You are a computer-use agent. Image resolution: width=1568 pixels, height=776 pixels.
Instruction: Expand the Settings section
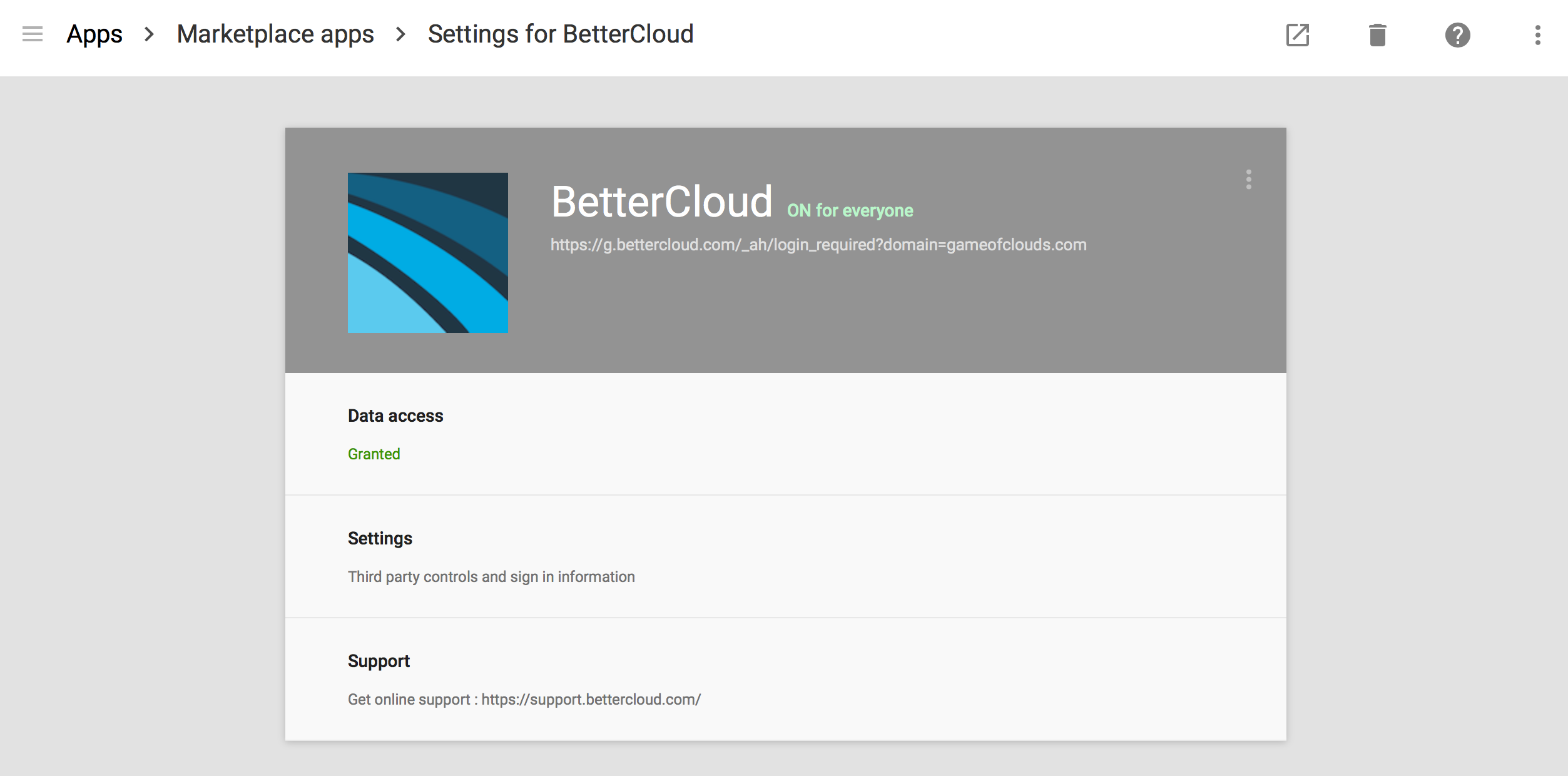point(786,557)
